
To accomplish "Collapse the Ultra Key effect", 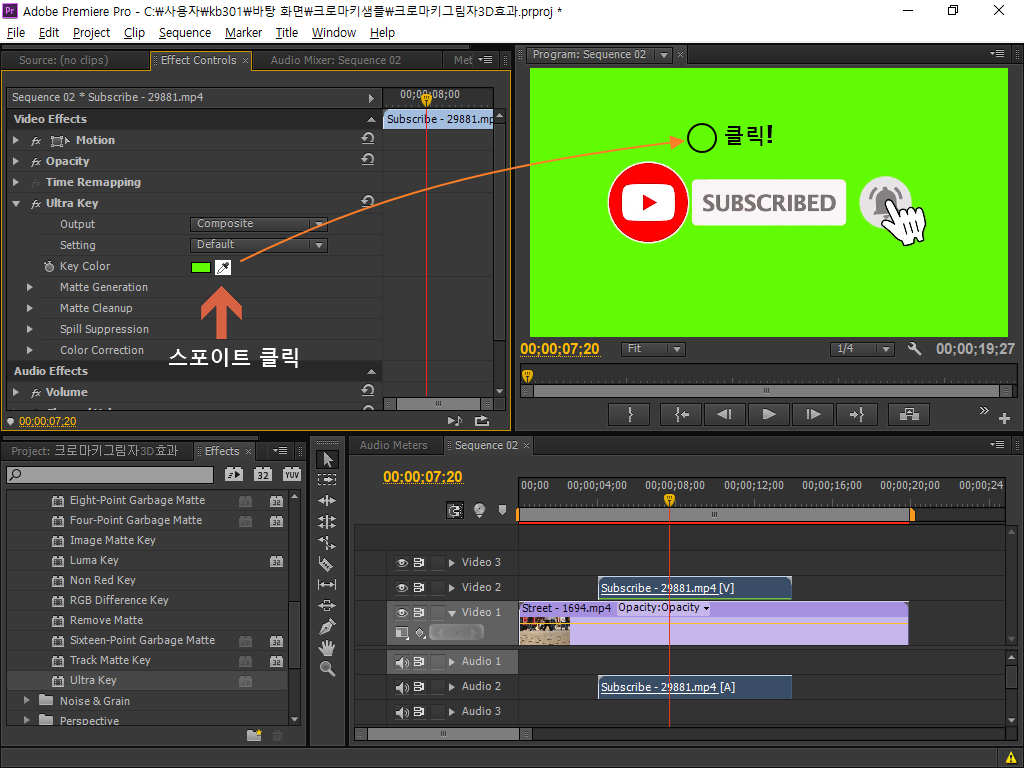I will [16, 203].
